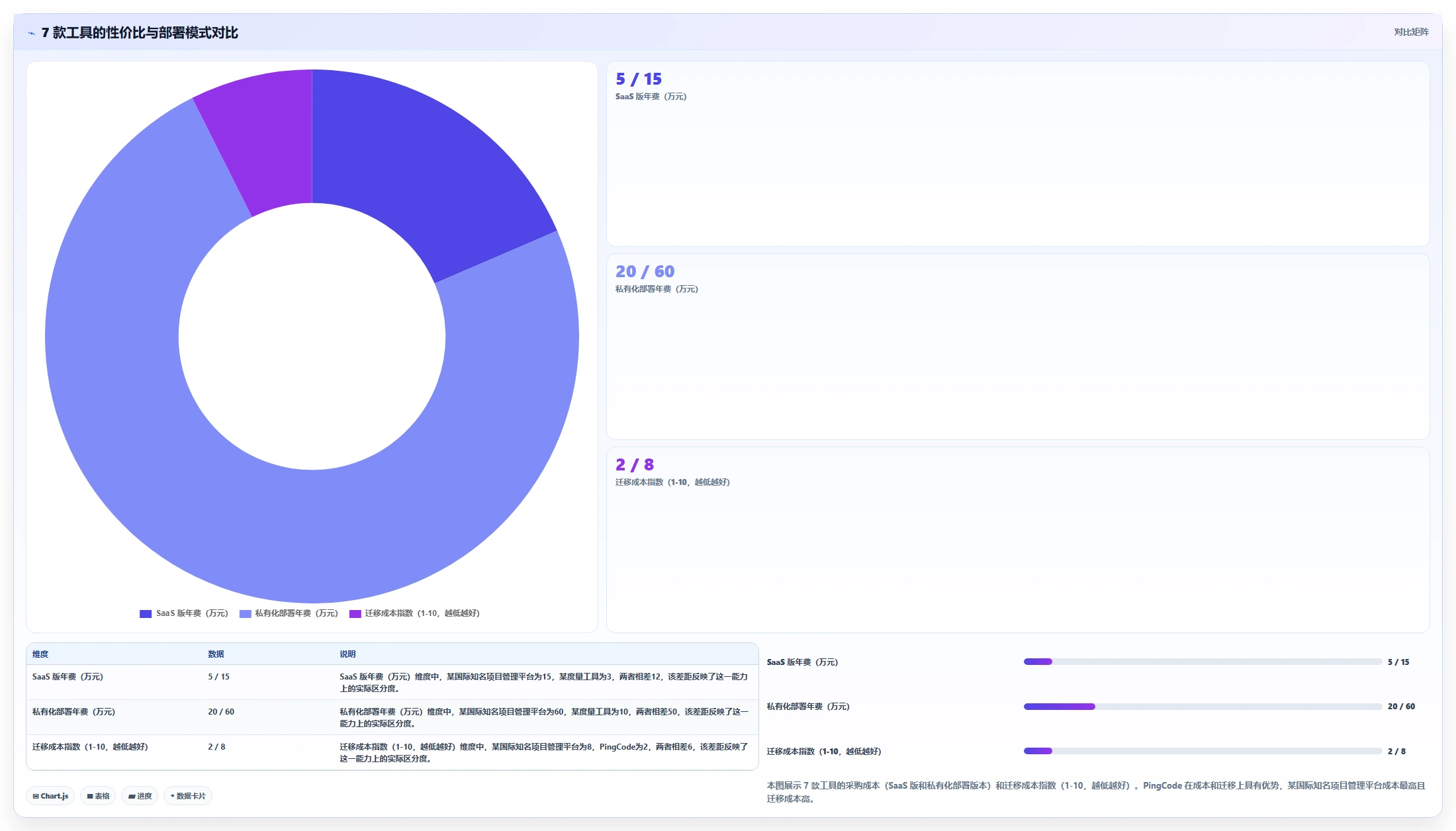
Task: Toggle the 迁移成本指数 legend item
Action: tap(414, 613)
